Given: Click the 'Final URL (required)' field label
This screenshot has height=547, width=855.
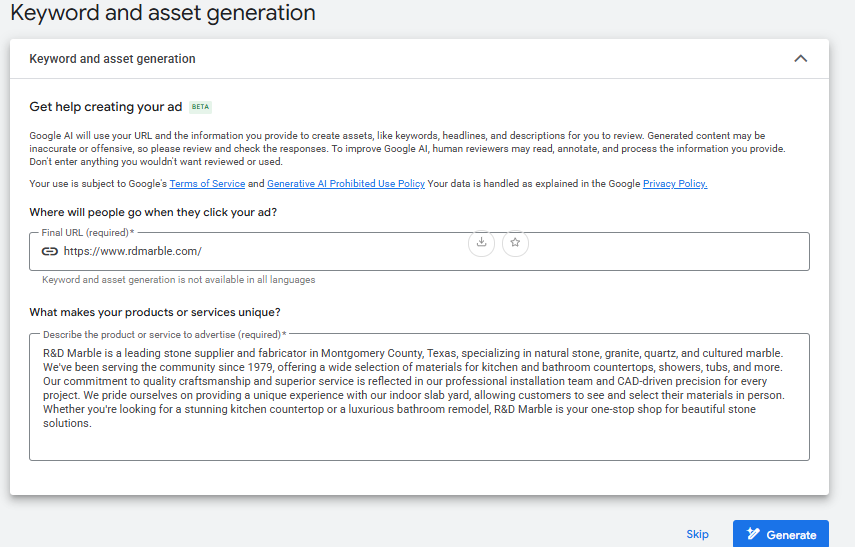Looking at the screenshot, I should tap(88, 233).
